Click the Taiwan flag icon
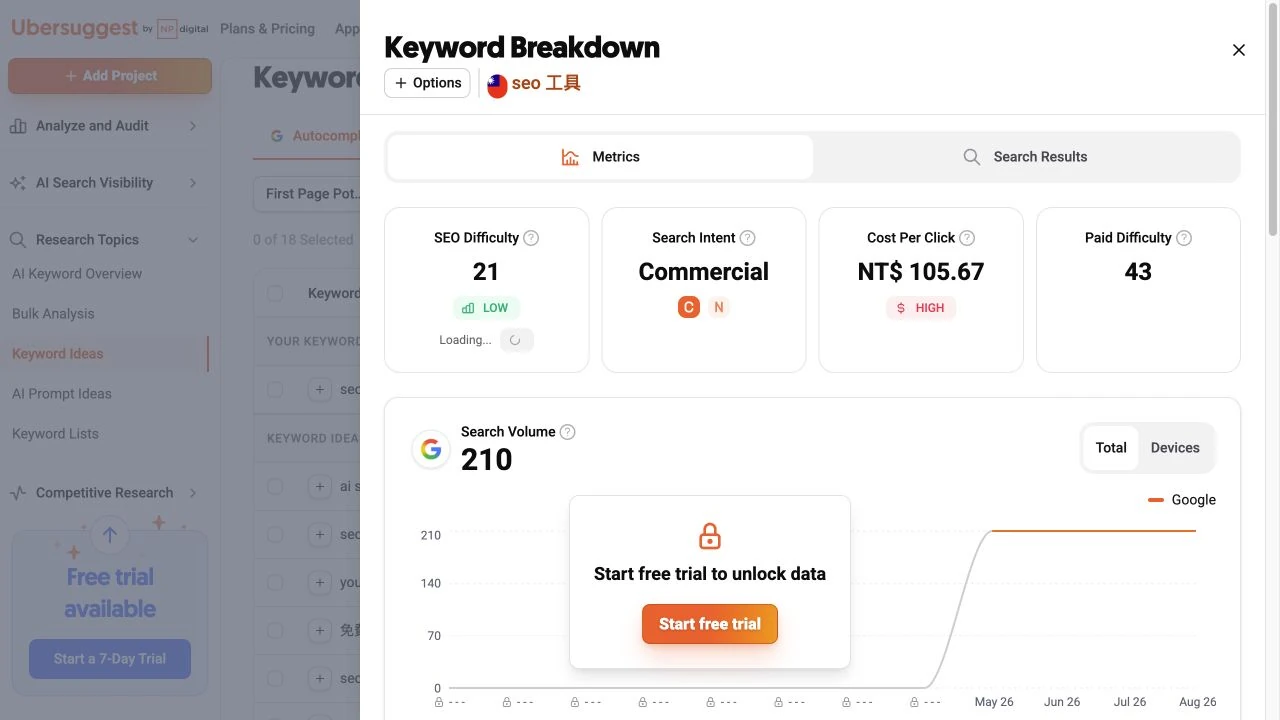Screen dimensions: 1280x720 click(497, 85)
